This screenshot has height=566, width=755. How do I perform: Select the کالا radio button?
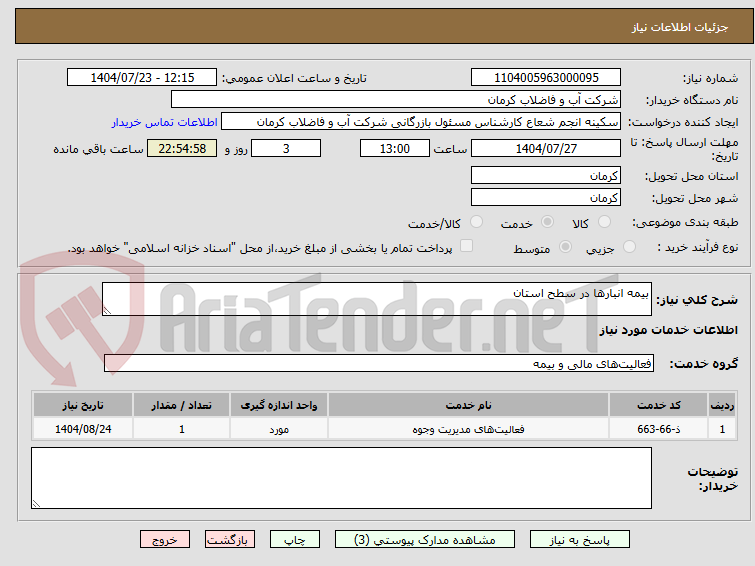(604, 222)
